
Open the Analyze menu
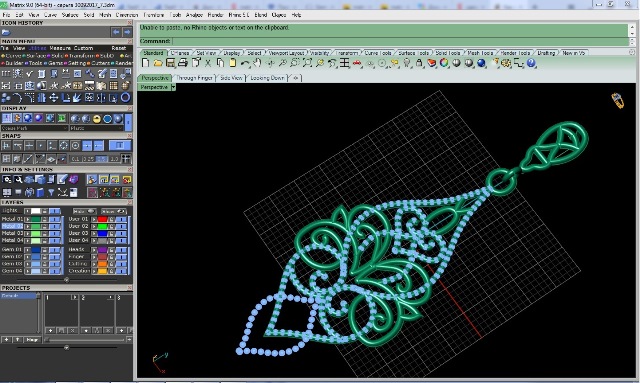[x=194, y=15]
